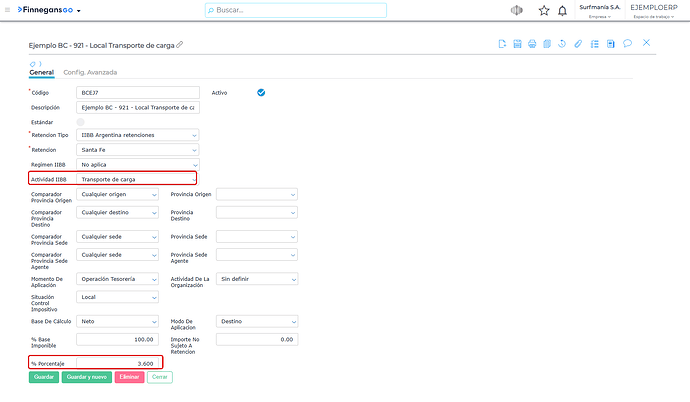690x402 pixels.
Task: Click the tag icon above General tab
Action: coord(33,64)
